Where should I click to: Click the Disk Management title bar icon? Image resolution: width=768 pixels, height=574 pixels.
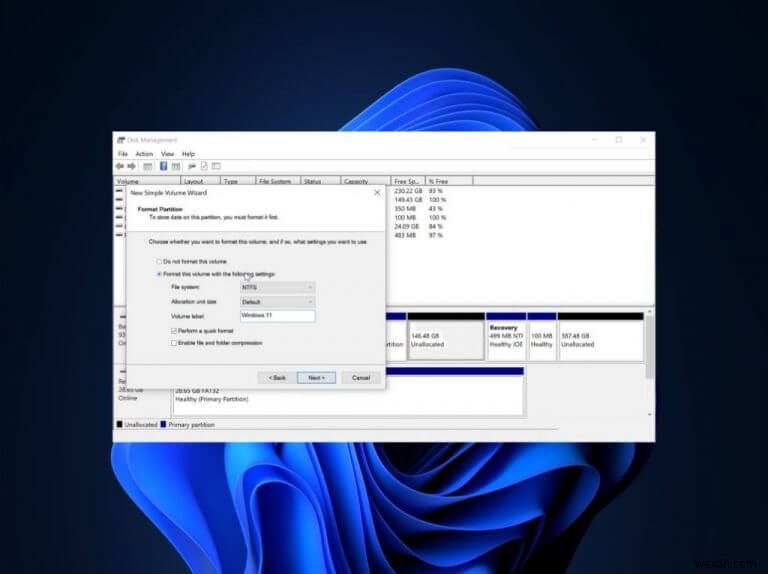pyautogui.click(x=120, y=140)
